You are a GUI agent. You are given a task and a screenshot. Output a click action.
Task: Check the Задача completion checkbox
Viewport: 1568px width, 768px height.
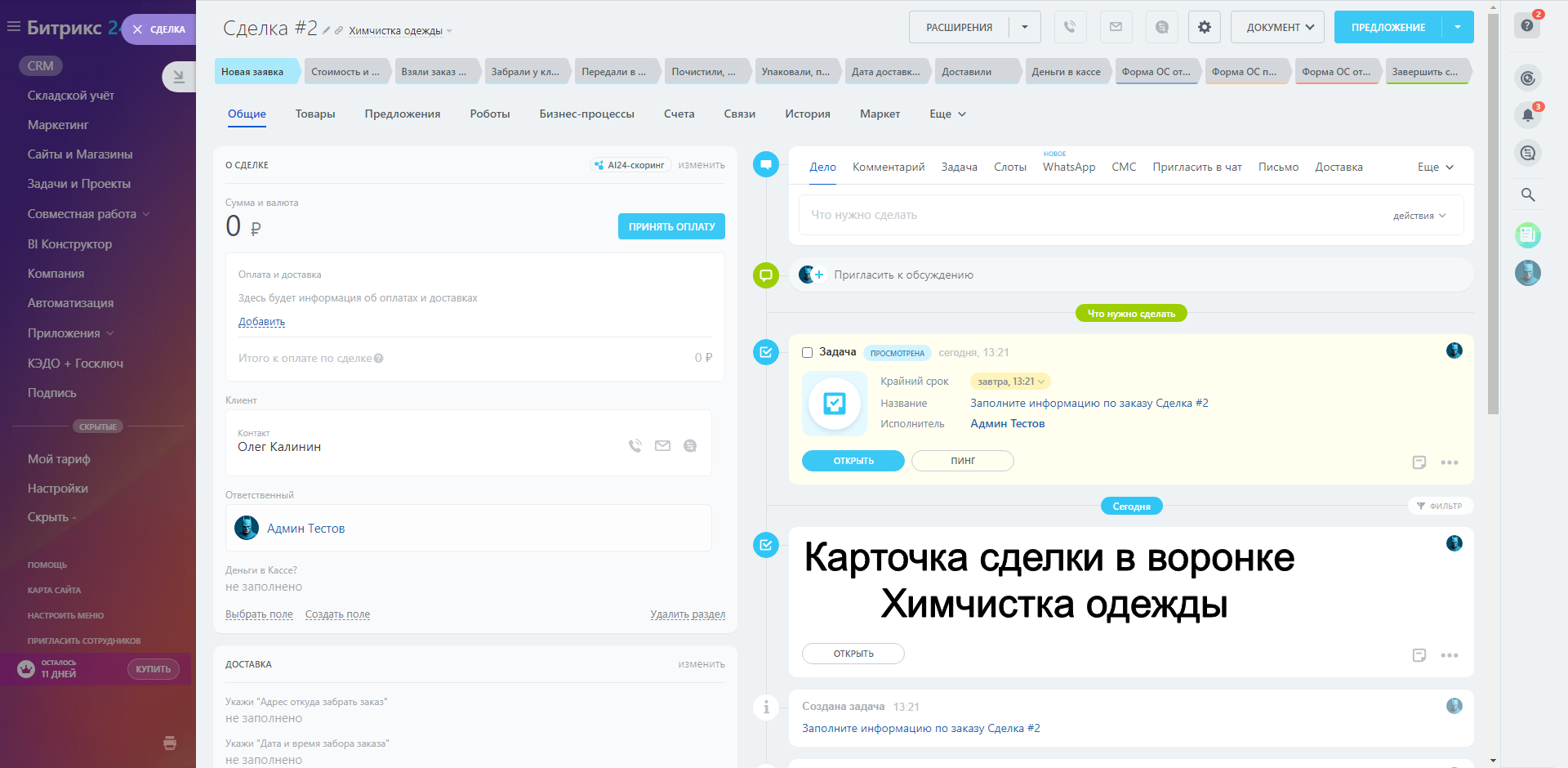807,353
